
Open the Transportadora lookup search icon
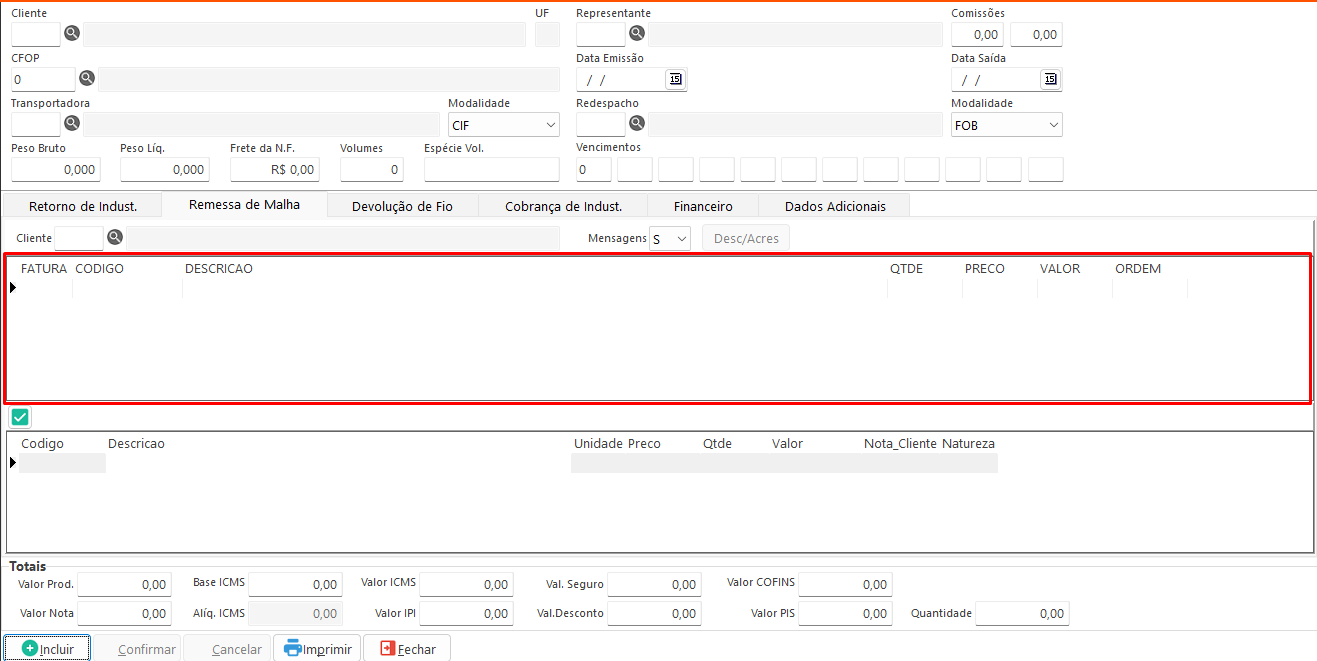pos(72,124)
